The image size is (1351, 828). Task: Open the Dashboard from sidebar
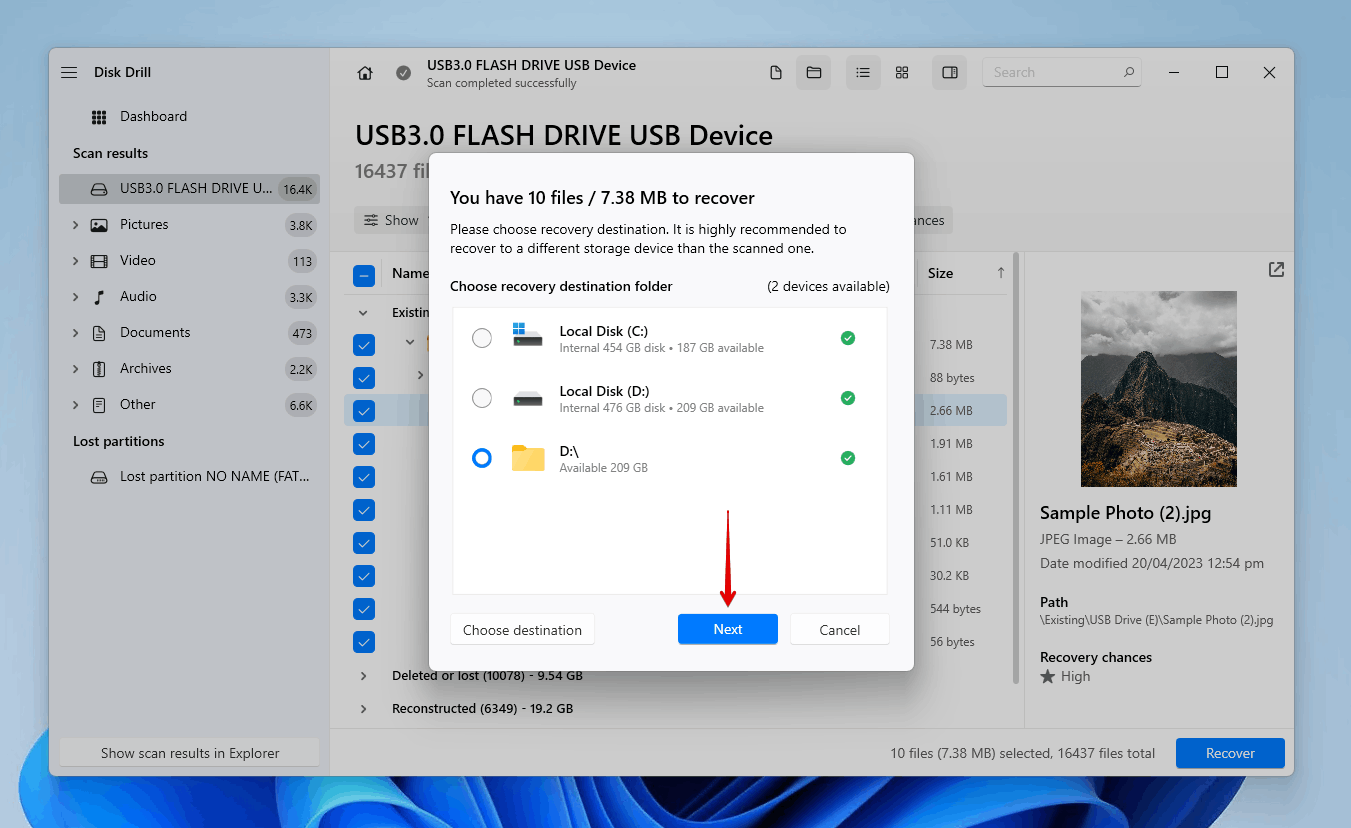153,117
